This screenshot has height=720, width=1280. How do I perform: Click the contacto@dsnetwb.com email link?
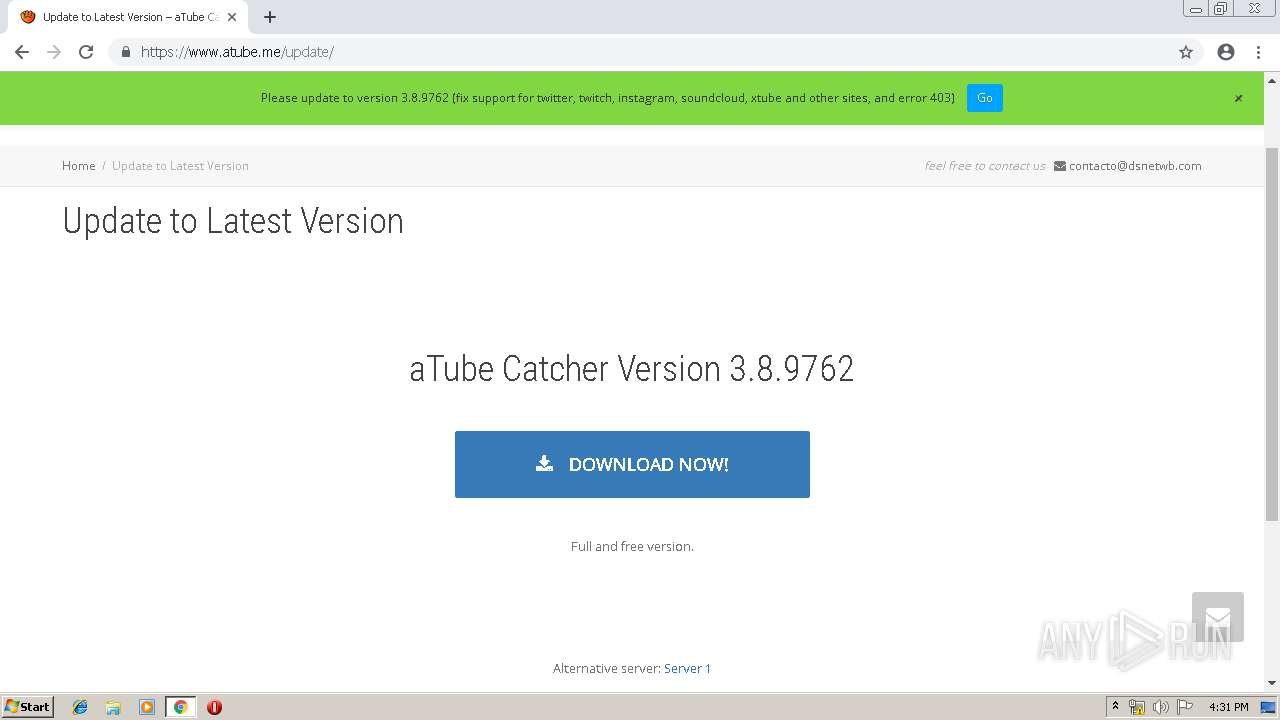point(1135,166)
